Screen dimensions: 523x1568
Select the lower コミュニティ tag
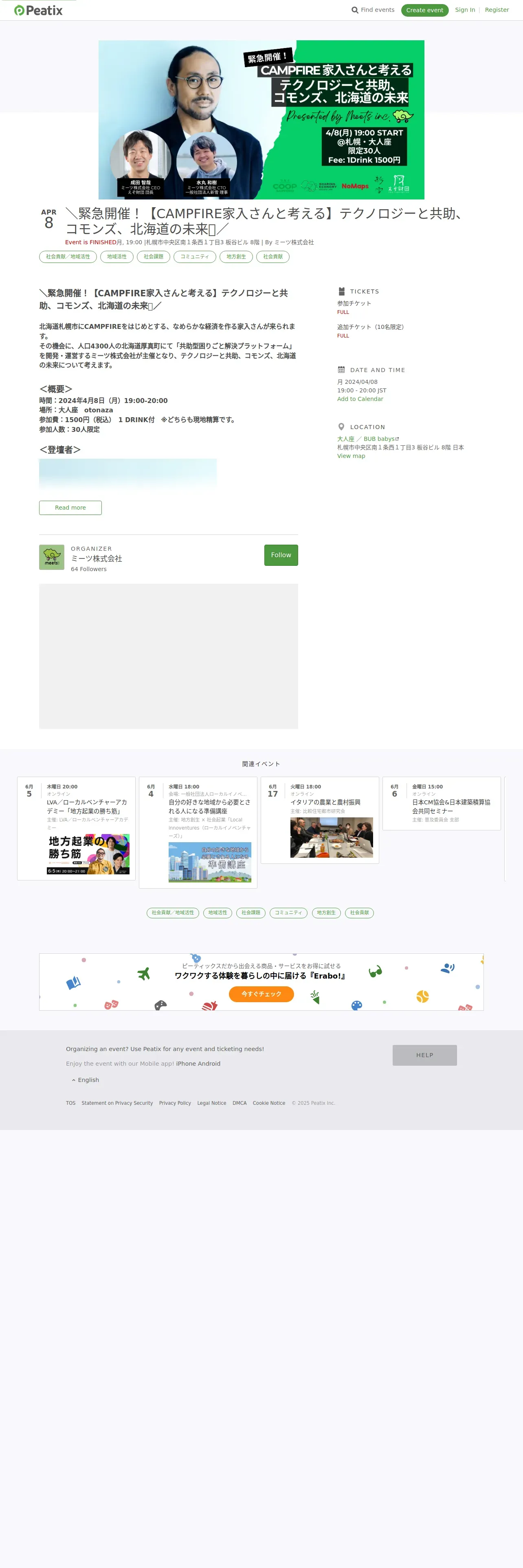coord(289,913)
